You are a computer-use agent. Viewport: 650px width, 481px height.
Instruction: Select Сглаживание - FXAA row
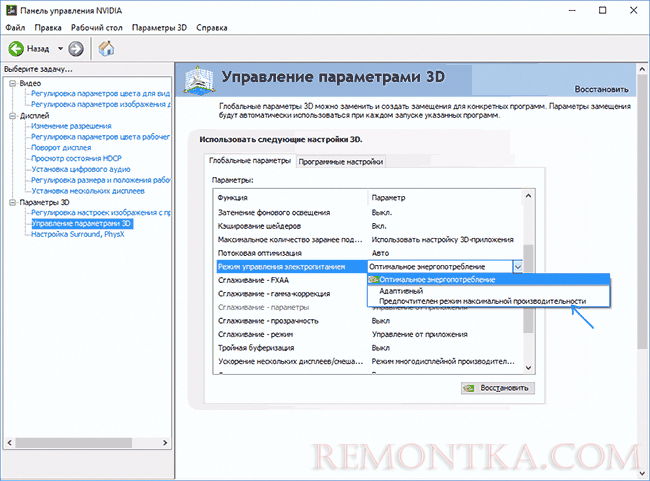pos(291,280)
